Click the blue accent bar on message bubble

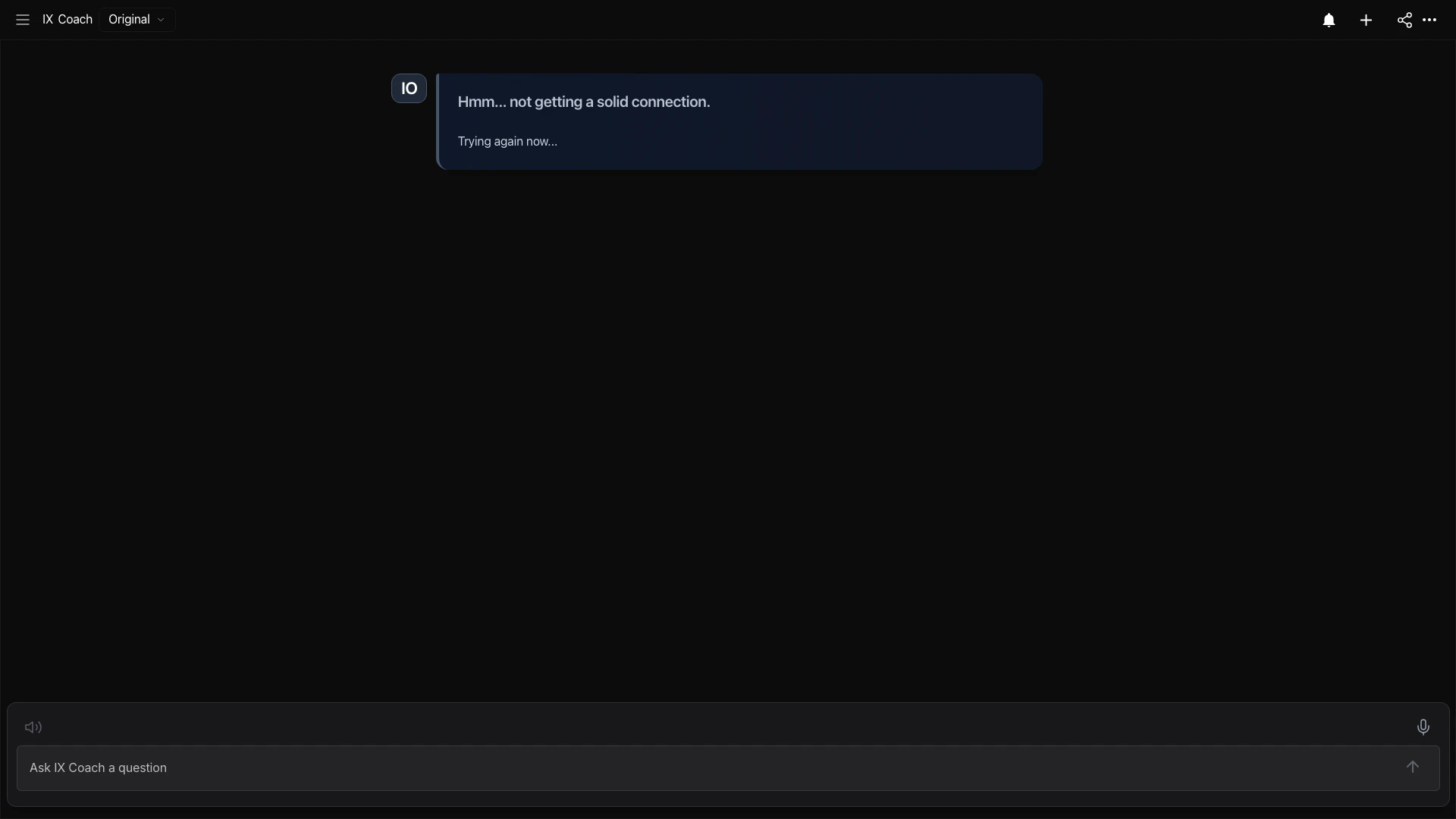438,121
